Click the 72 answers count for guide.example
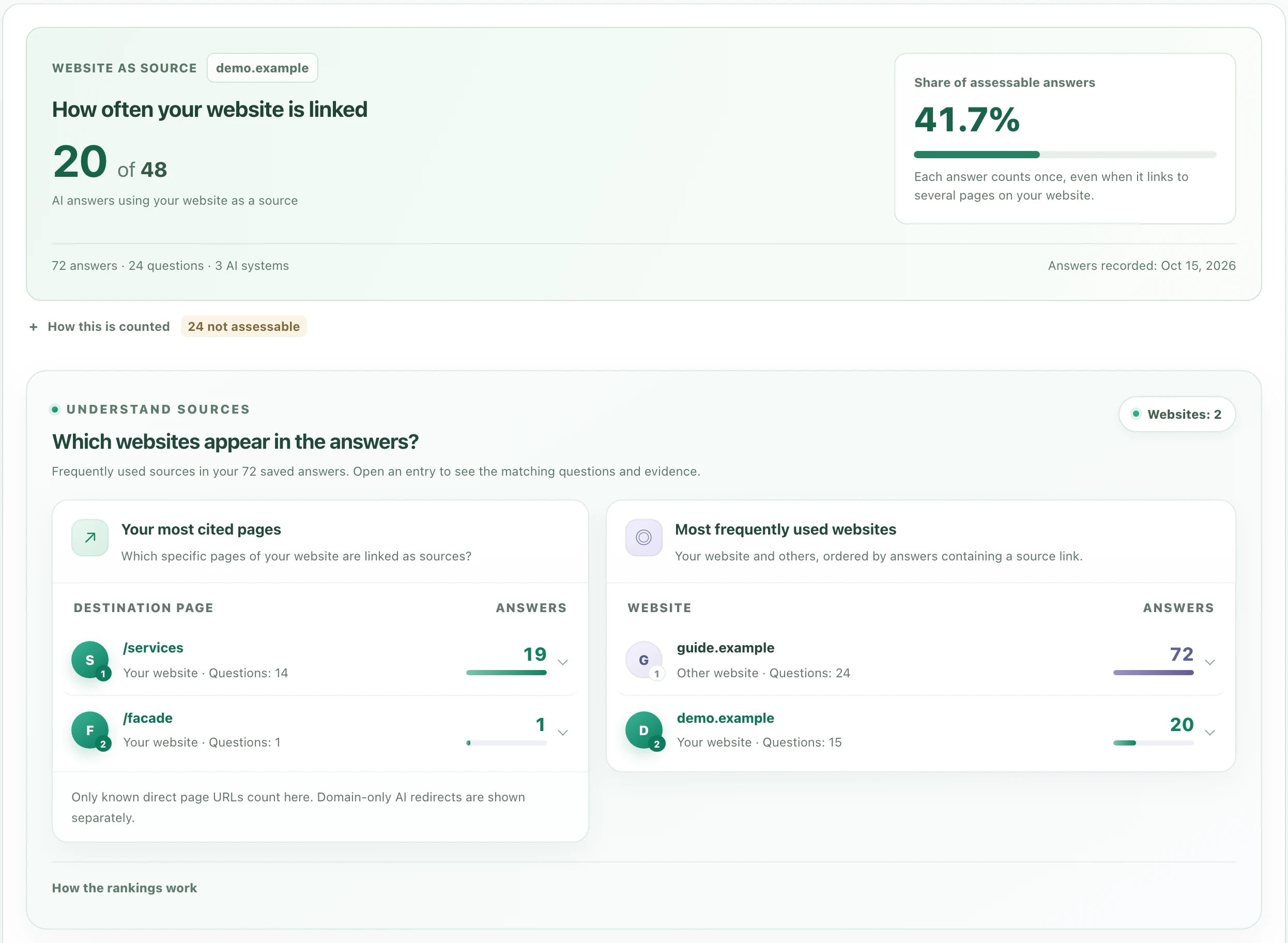The height and width of the screenshot is (943, 1288). (x=1182, y=653)
